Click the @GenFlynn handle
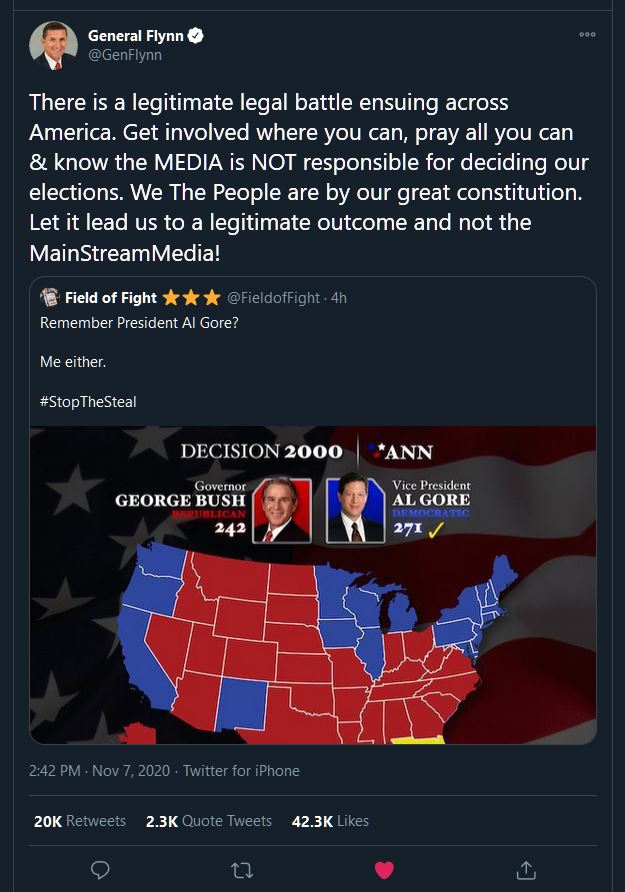Viewport: 625px width, 892px height. 125,55
